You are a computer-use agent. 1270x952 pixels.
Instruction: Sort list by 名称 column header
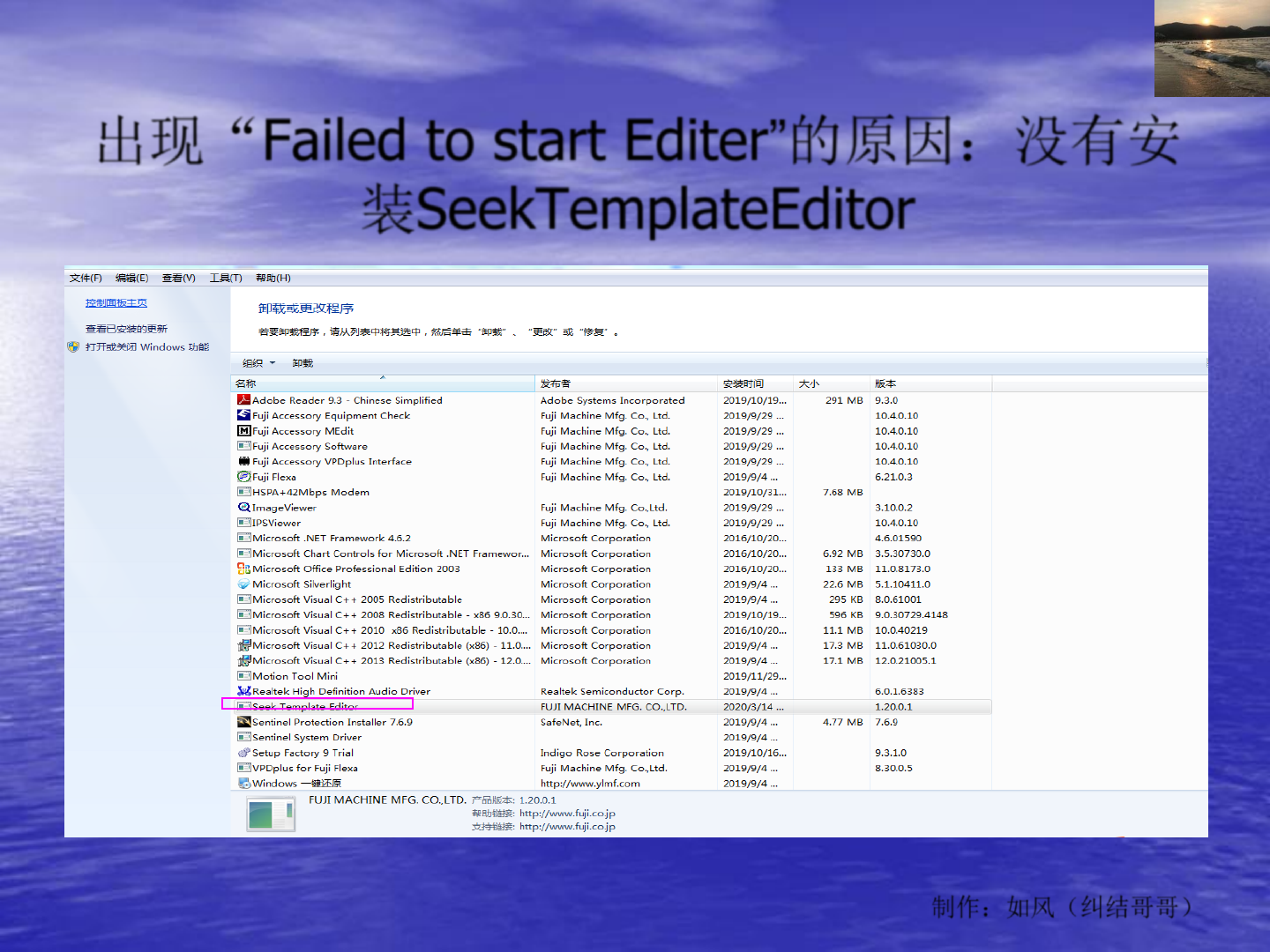[383, 383]
